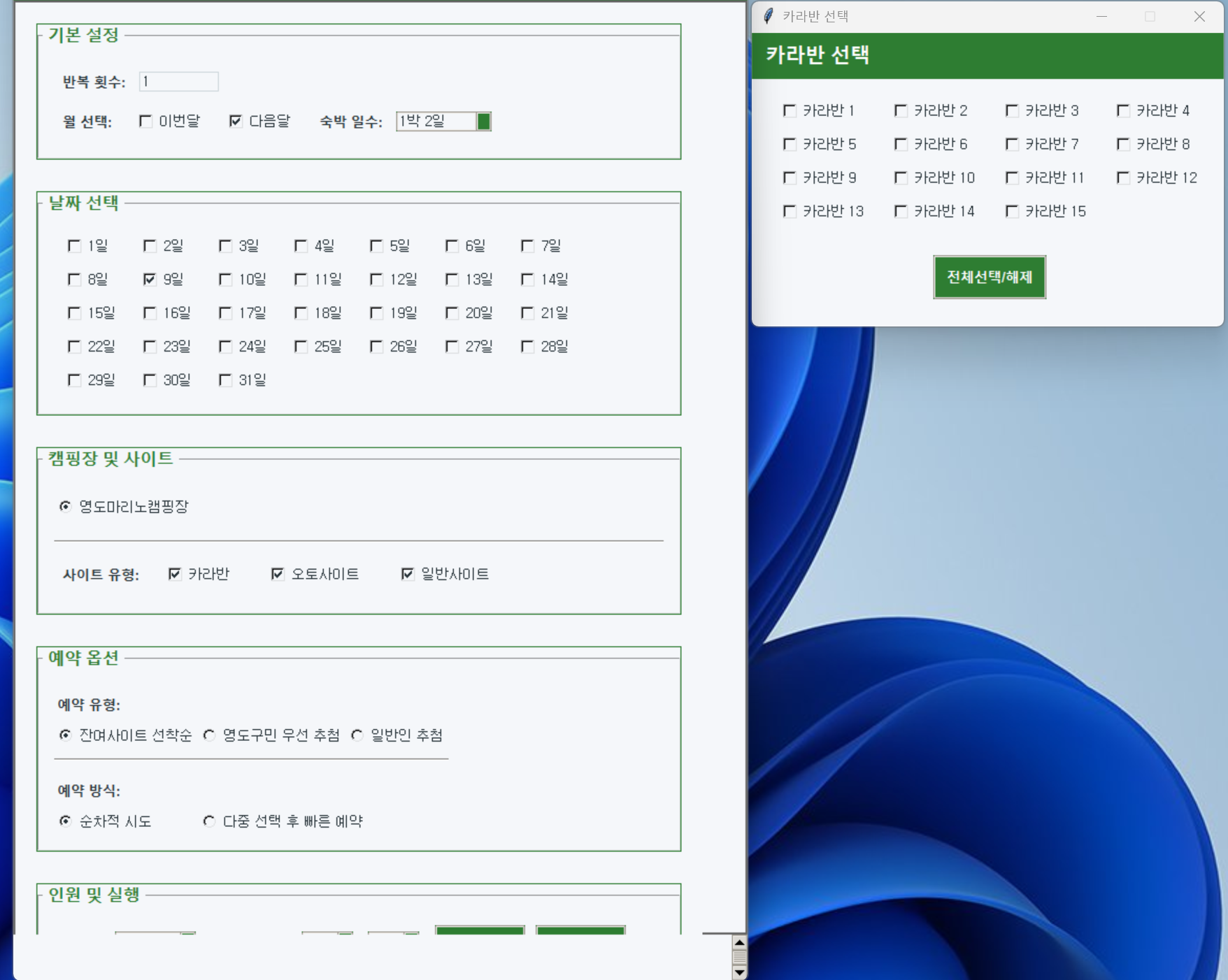Switch to 다중 선택 후 빠른 예약
The width and height of the screenshot is (1228, 980).
point(209,821)
